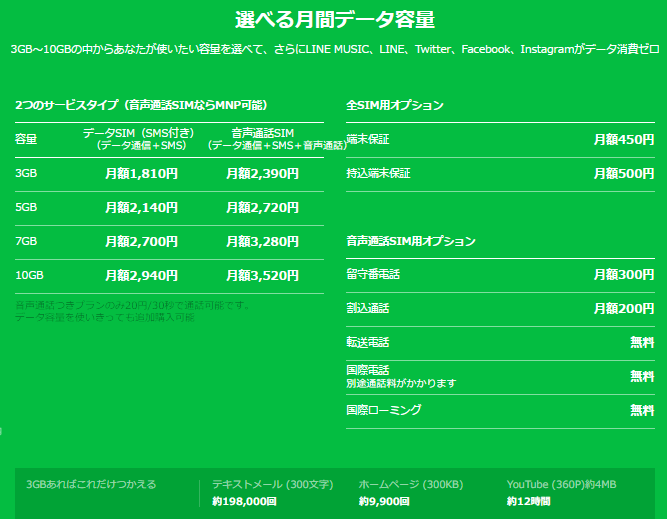Click the 国際ローミング option label
667x519 pixels.
click(x=384, y=410)
